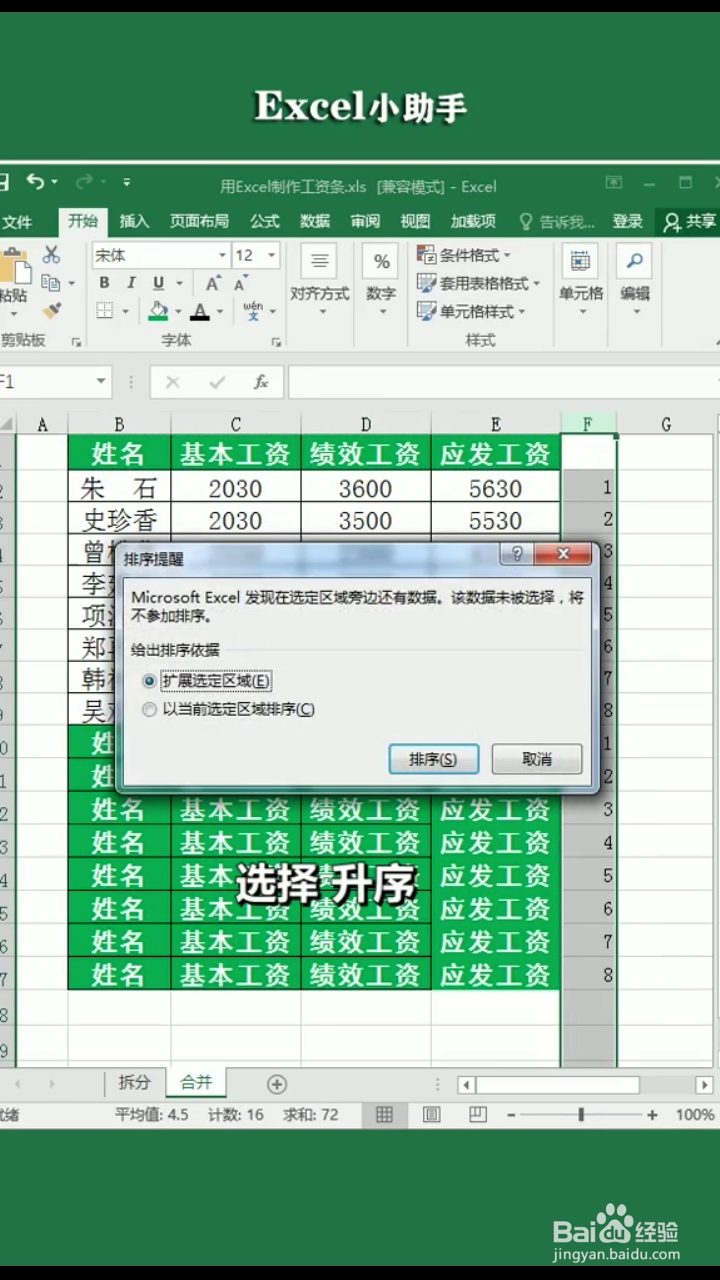
Task: Click the formula bar cancel X icon
Action: (x=172, y=382)
